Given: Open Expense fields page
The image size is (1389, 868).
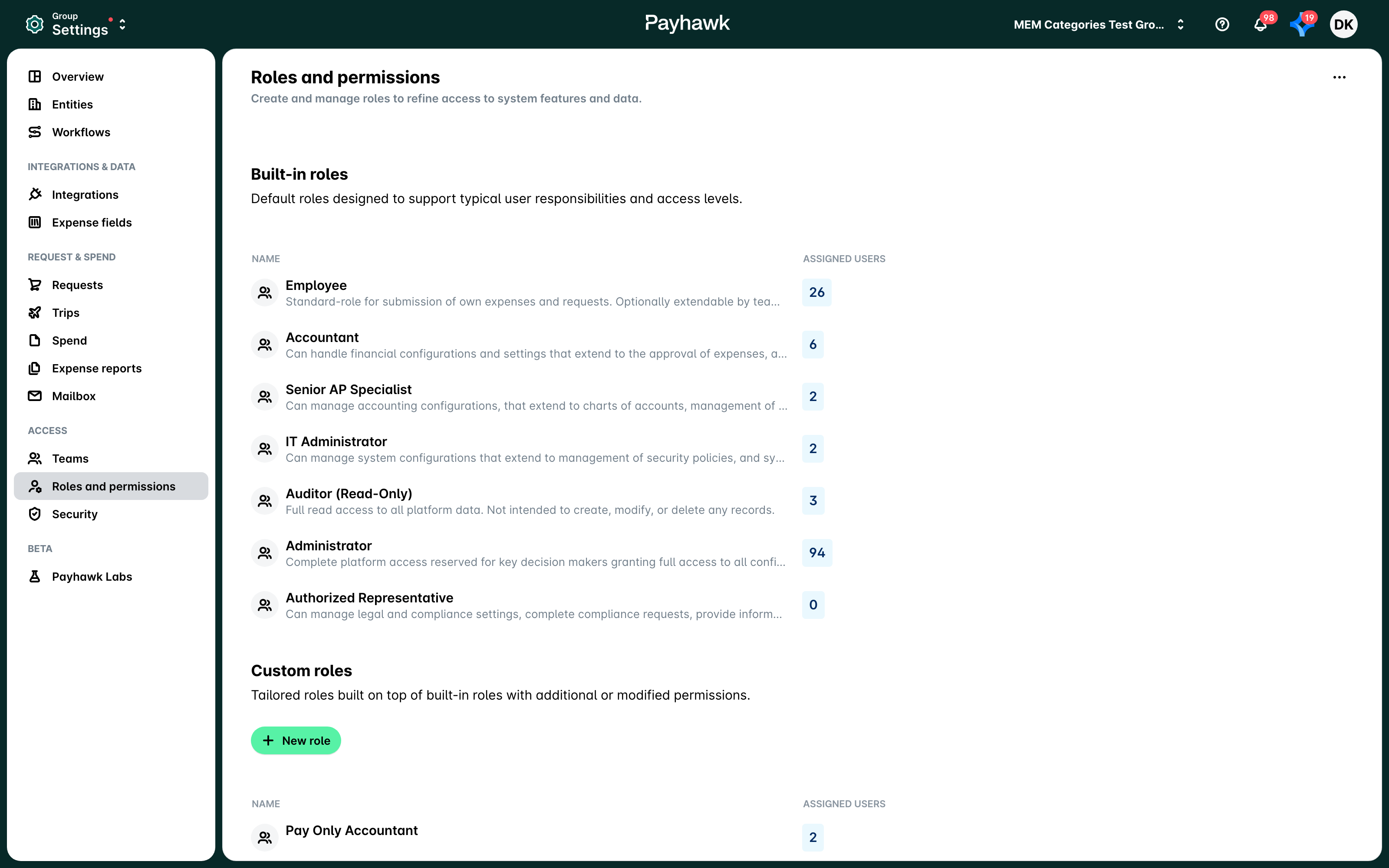Looking at the screenshot, I should [x=92, y=222].
